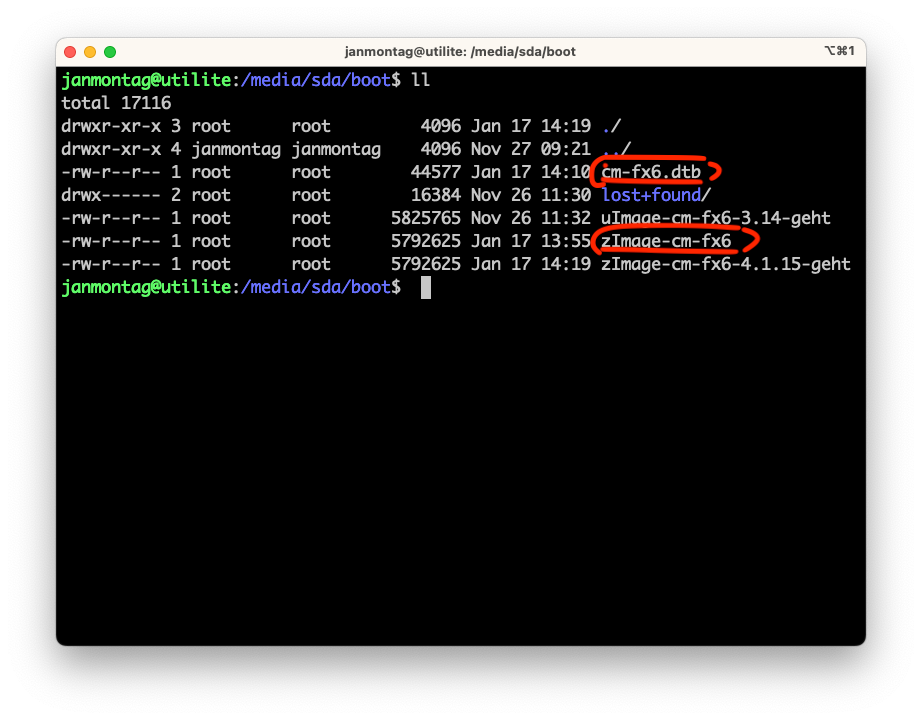Click the blinking terminal cursor
The height and width of the screenshot is (720, 922).
[427, 287]
